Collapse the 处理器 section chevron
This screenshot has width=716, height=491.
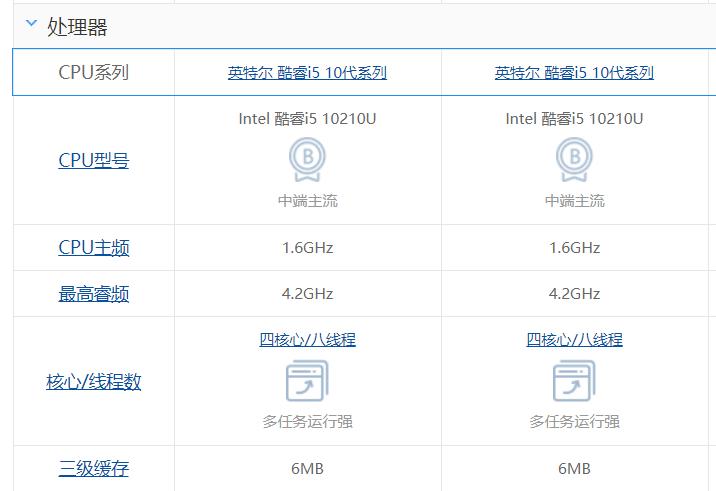click(x=31, y=23)
